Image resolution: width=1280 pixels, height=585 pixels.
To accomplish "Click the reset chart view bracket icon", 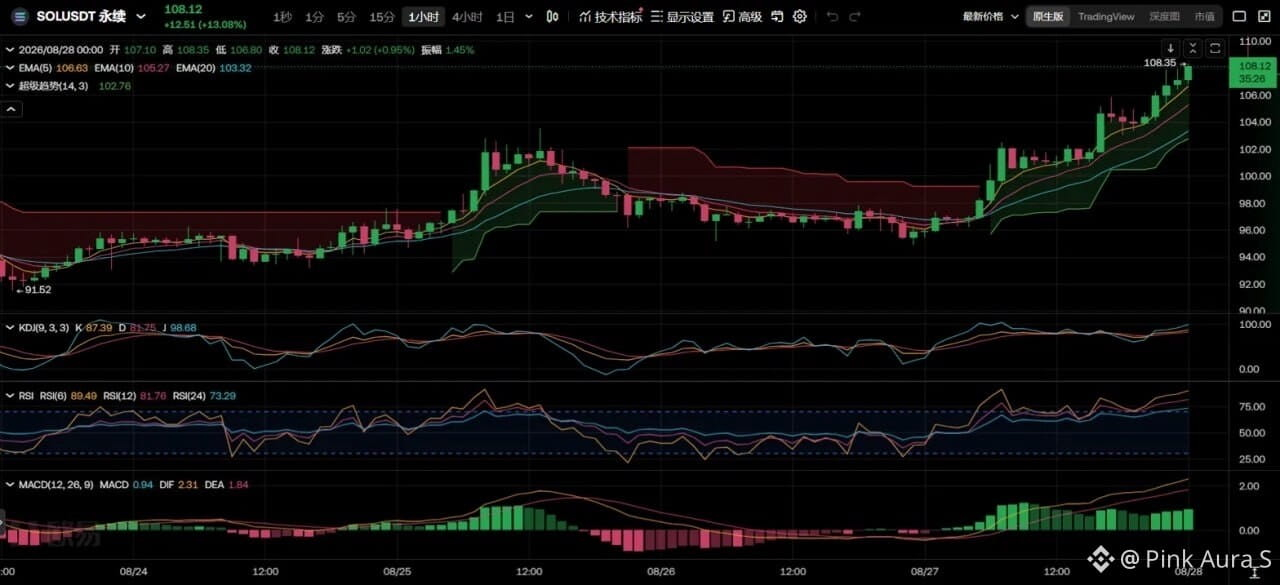I will pos(1215,48).
